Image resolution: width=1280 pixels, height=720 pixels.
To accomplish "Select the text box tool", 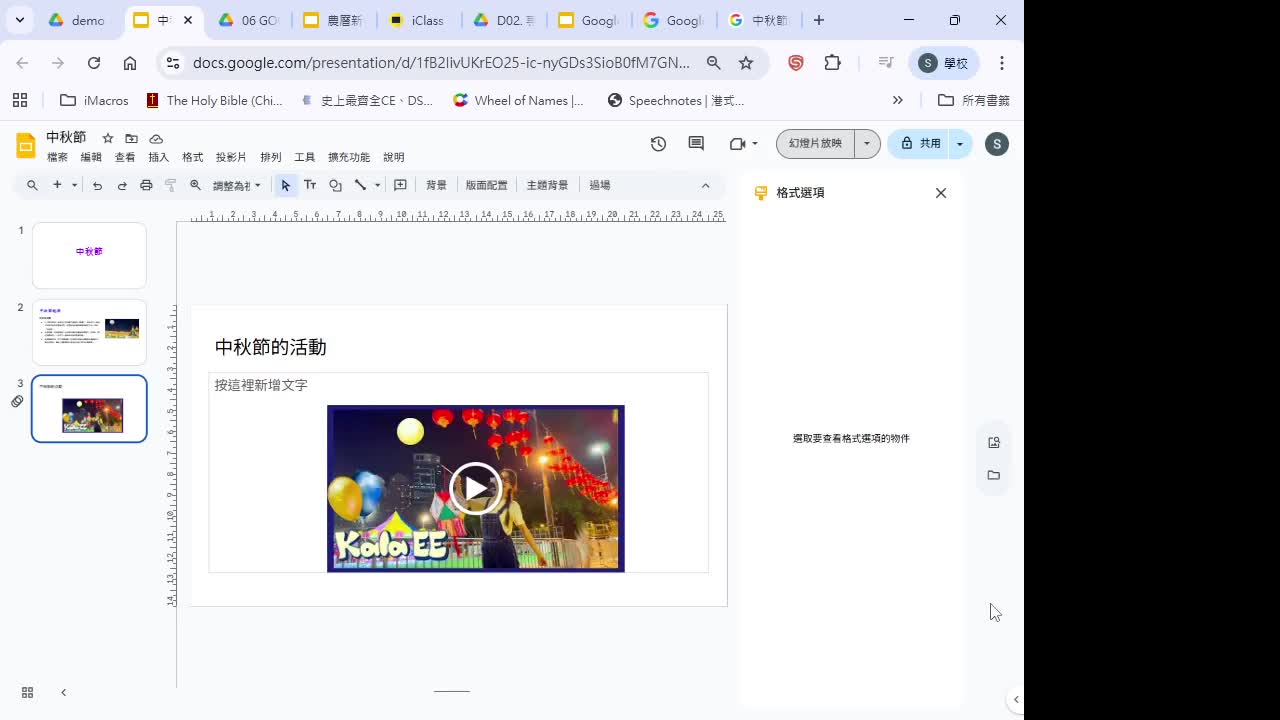I will pyautogui.click(x=310, y=185).
